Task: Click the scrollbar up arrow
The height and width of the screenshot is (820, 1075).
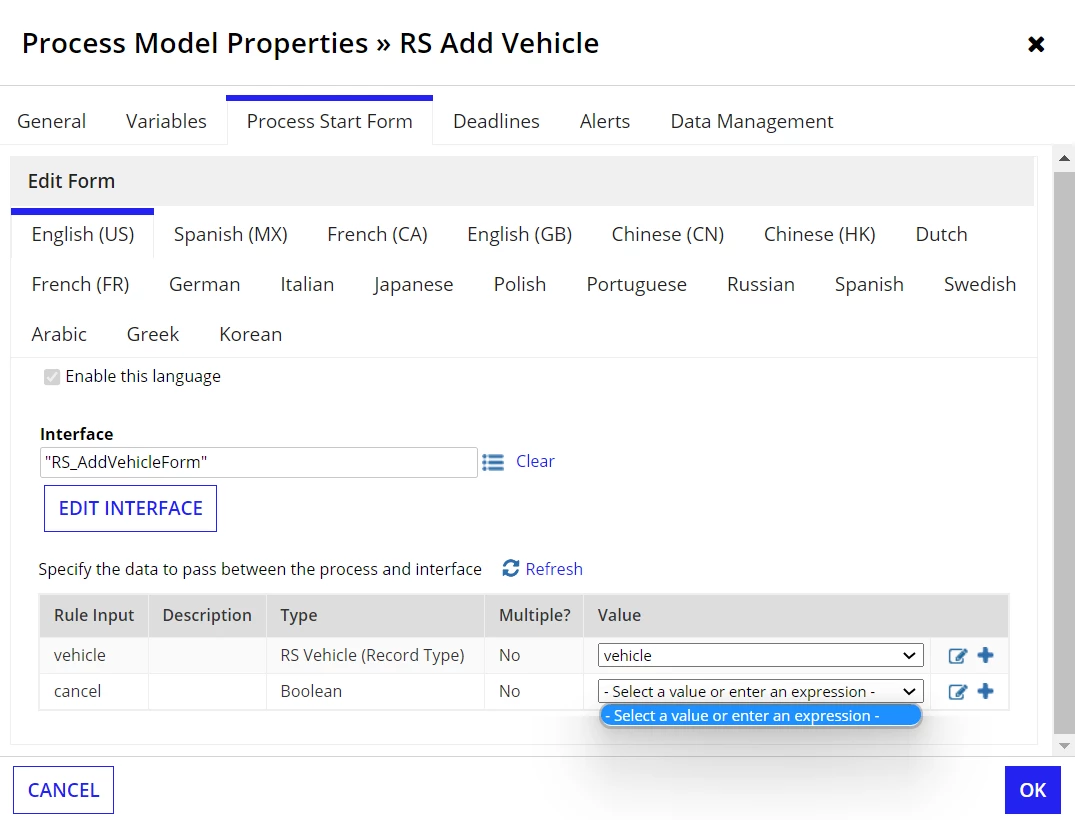Action: coord(1064,158)
